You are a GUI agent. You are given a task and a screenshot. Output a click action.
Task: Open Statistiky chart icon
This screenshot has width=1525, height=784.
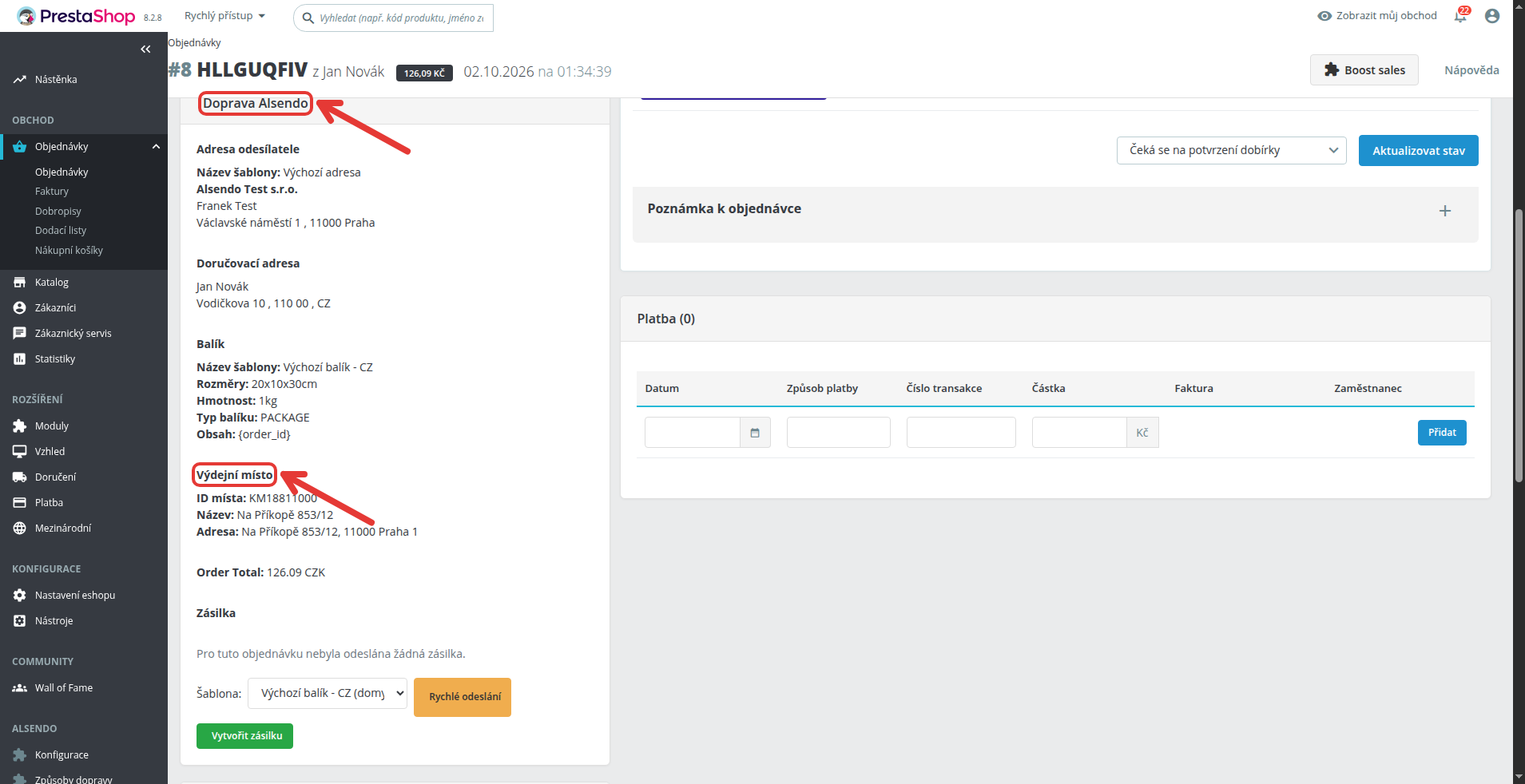[19, 359]
